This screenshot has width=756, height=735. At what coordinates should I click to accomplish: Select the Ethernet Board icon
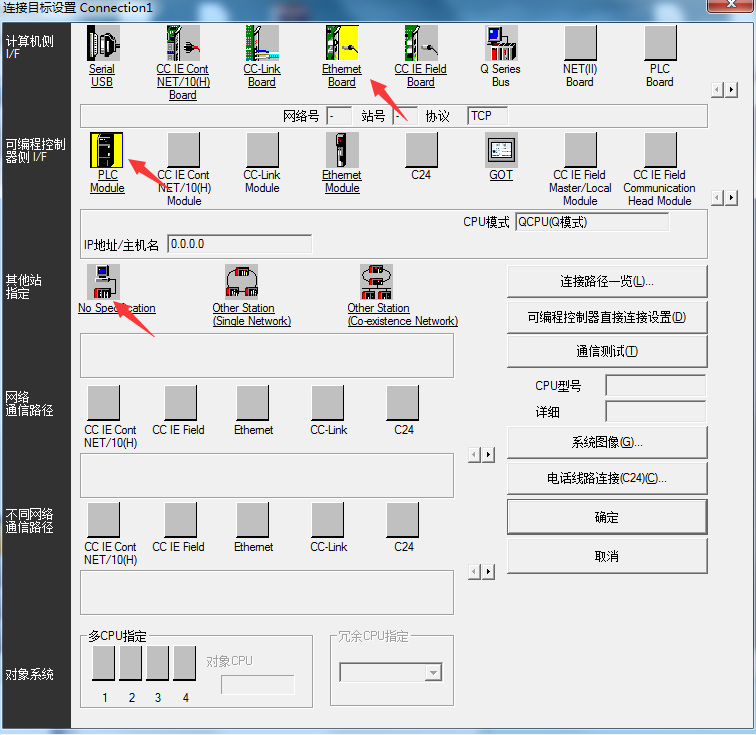pos(342,44)
